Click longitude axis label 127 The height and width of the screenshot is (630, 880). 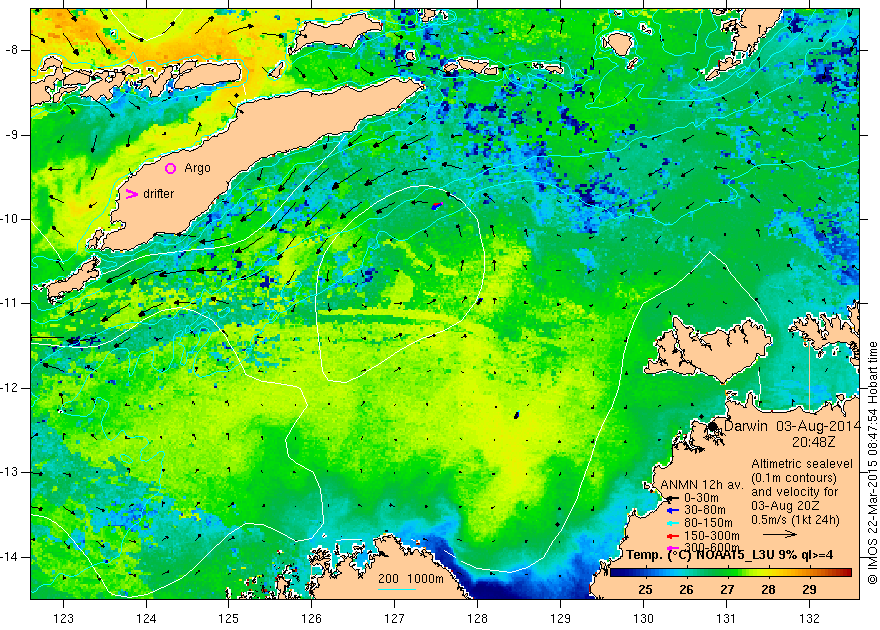point(395,619)
